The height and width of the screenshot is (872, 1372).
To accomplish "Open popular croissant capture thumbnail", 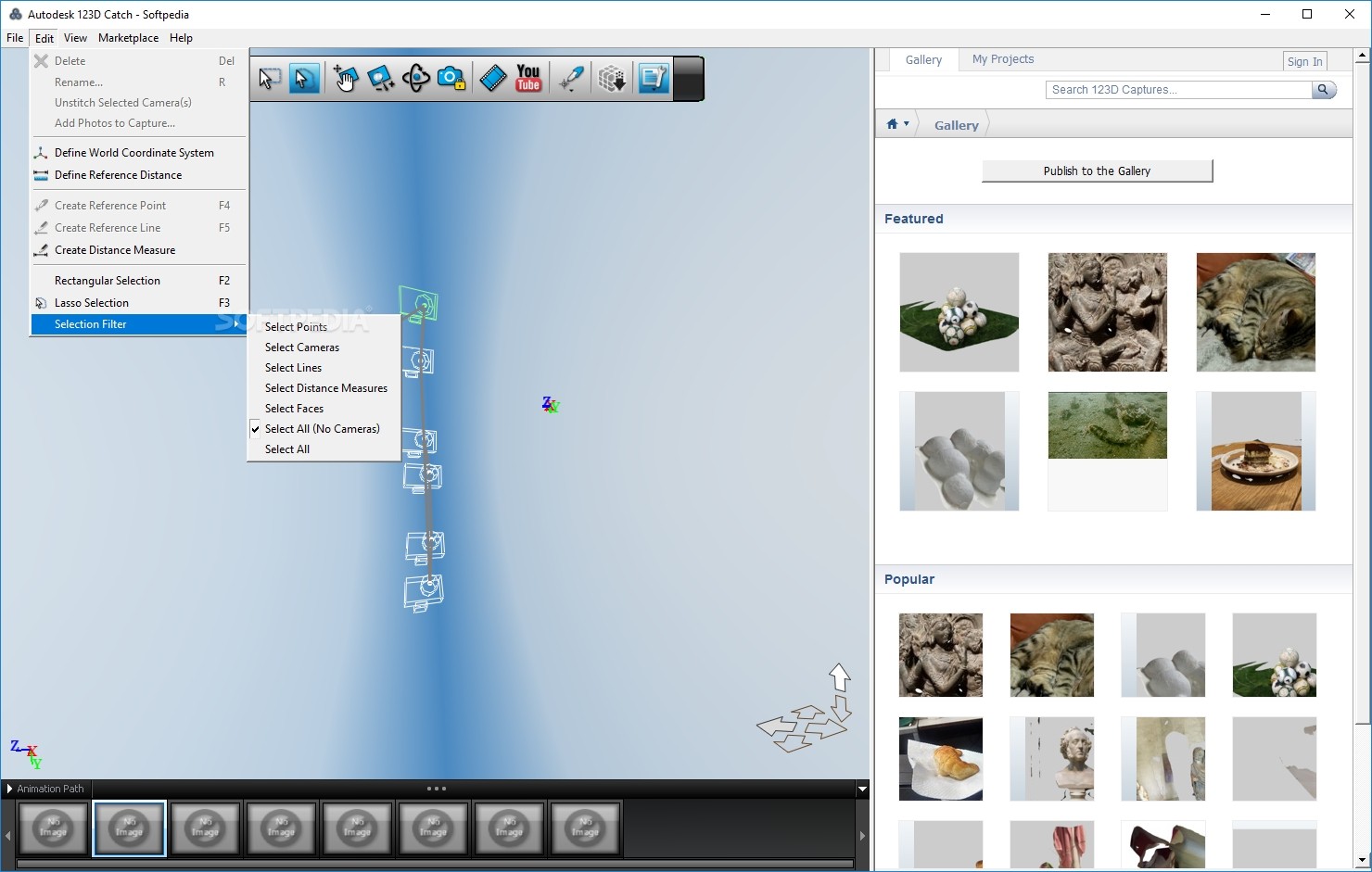I will tap(941, 759).
